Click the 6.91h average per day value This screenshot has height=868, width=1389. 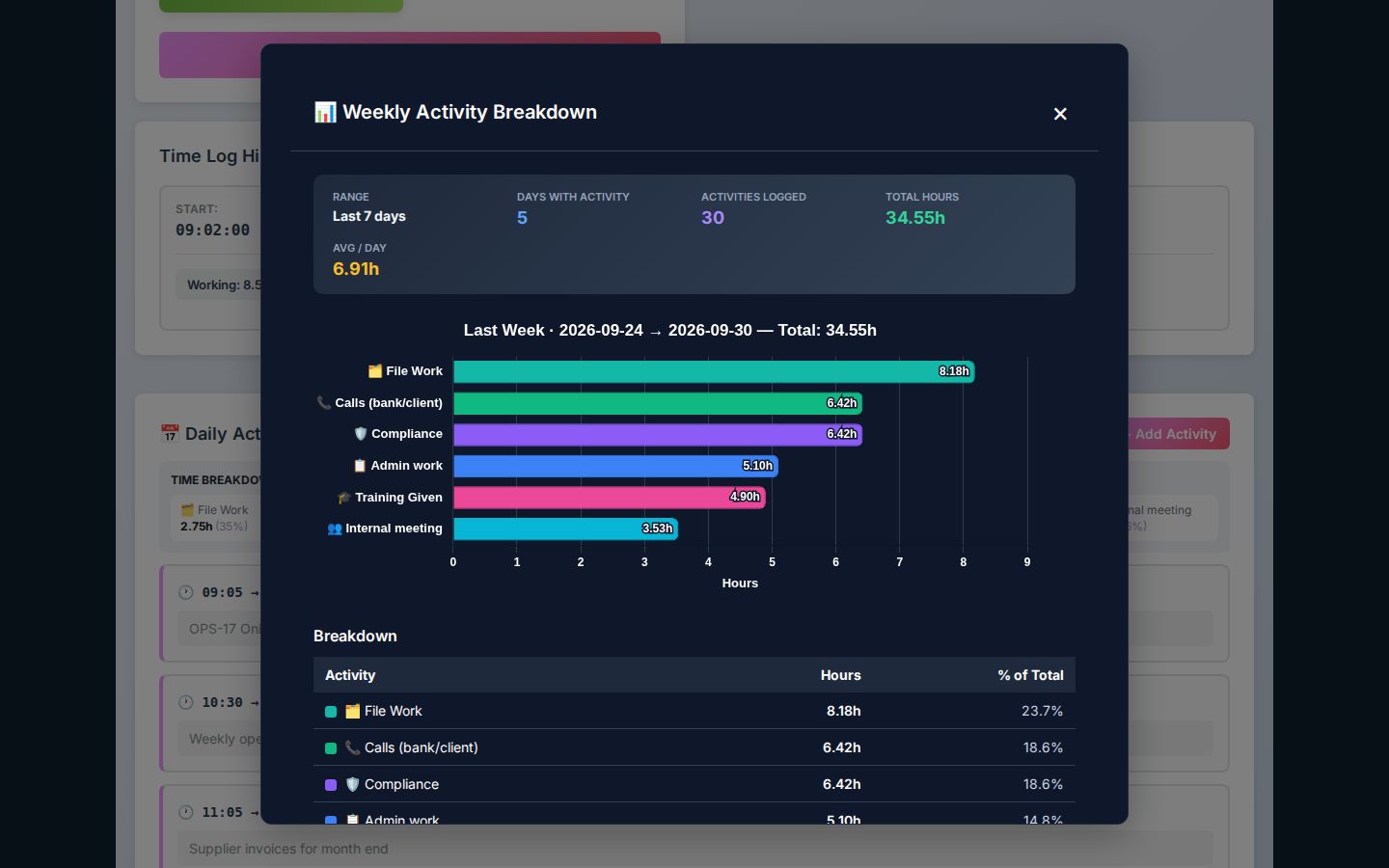(356, 269)
